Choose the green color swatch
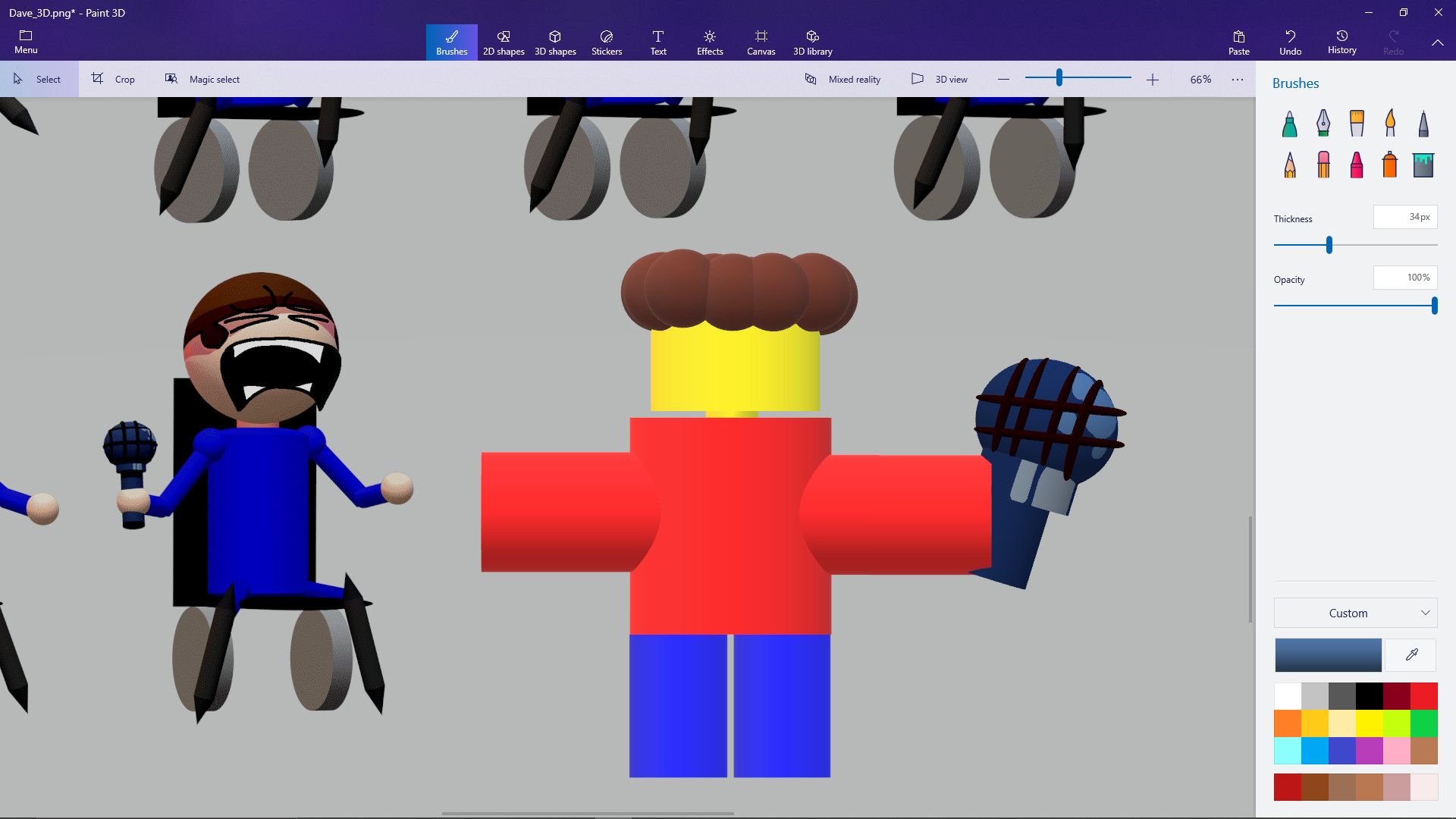Image resolution: width=1456 pixels, height=819 pixels. click(1424, 723)
